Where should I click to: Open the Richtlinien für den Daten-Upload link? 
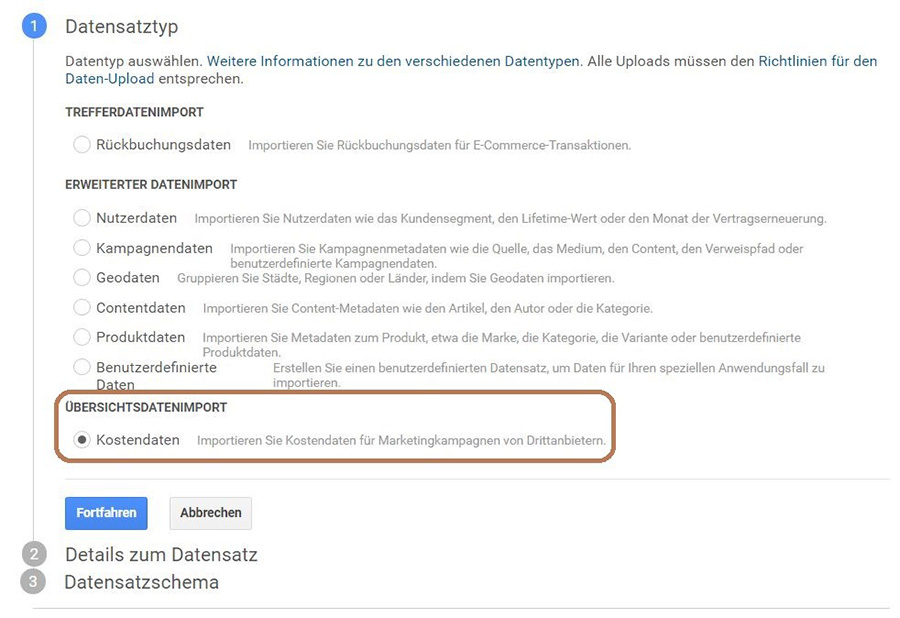click(x=818, y=61)
